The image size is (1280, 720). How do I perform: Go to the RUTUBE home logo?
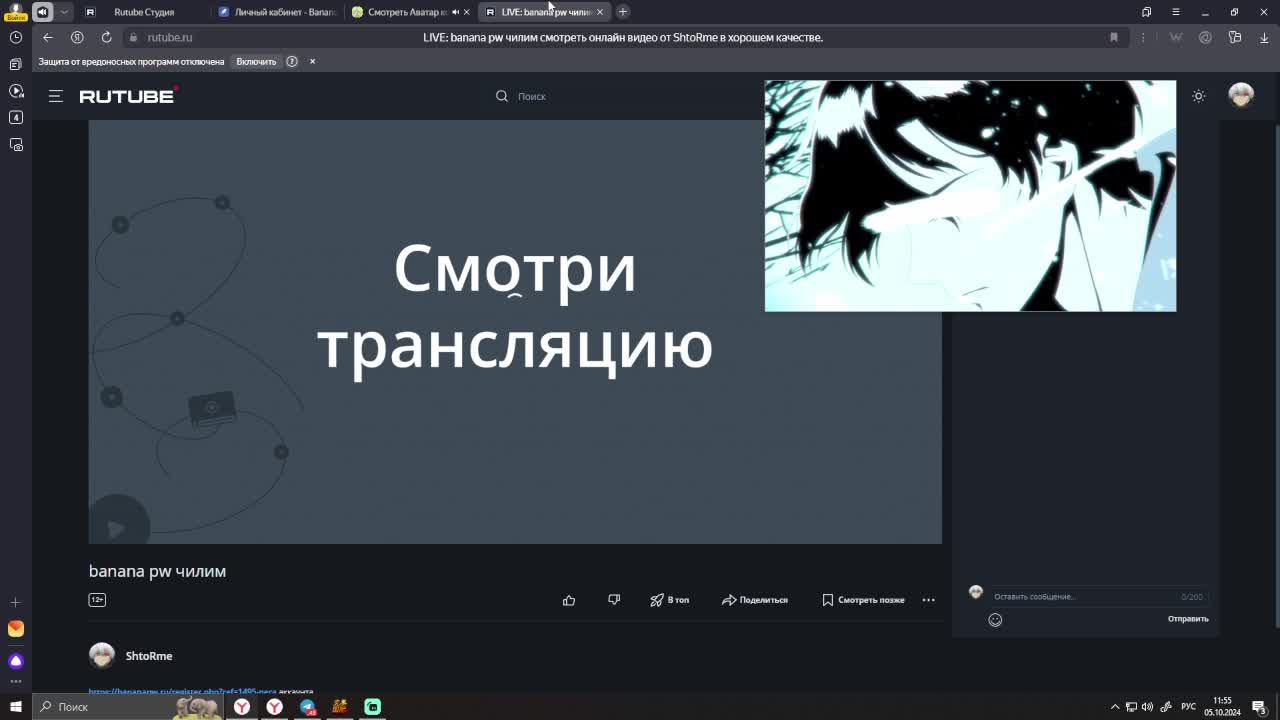[x=129, y=96]
